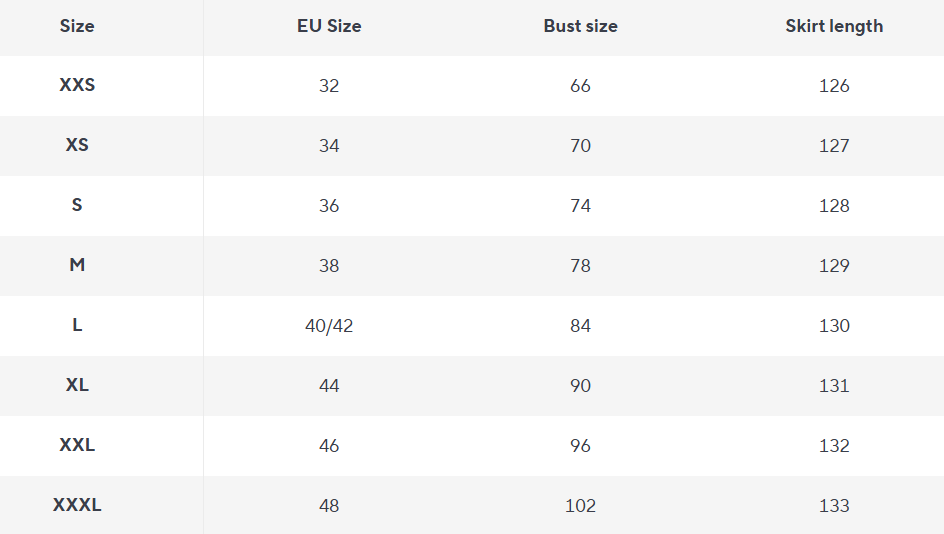Image resolution: width=944 pixels, height=534 pixels.
Task: Click the bust size 102 cell
Action: click(x=580, y=506)
